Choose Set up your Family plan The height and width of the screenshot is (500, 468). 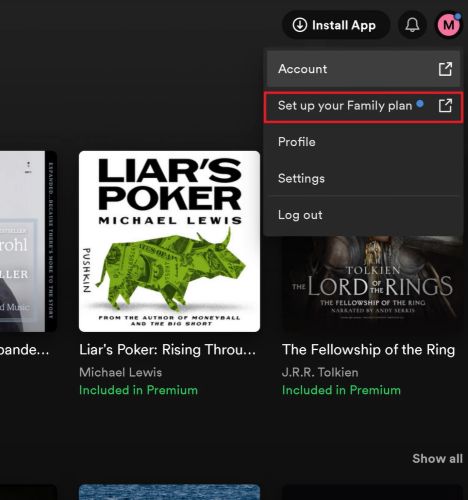coord(363,106)
